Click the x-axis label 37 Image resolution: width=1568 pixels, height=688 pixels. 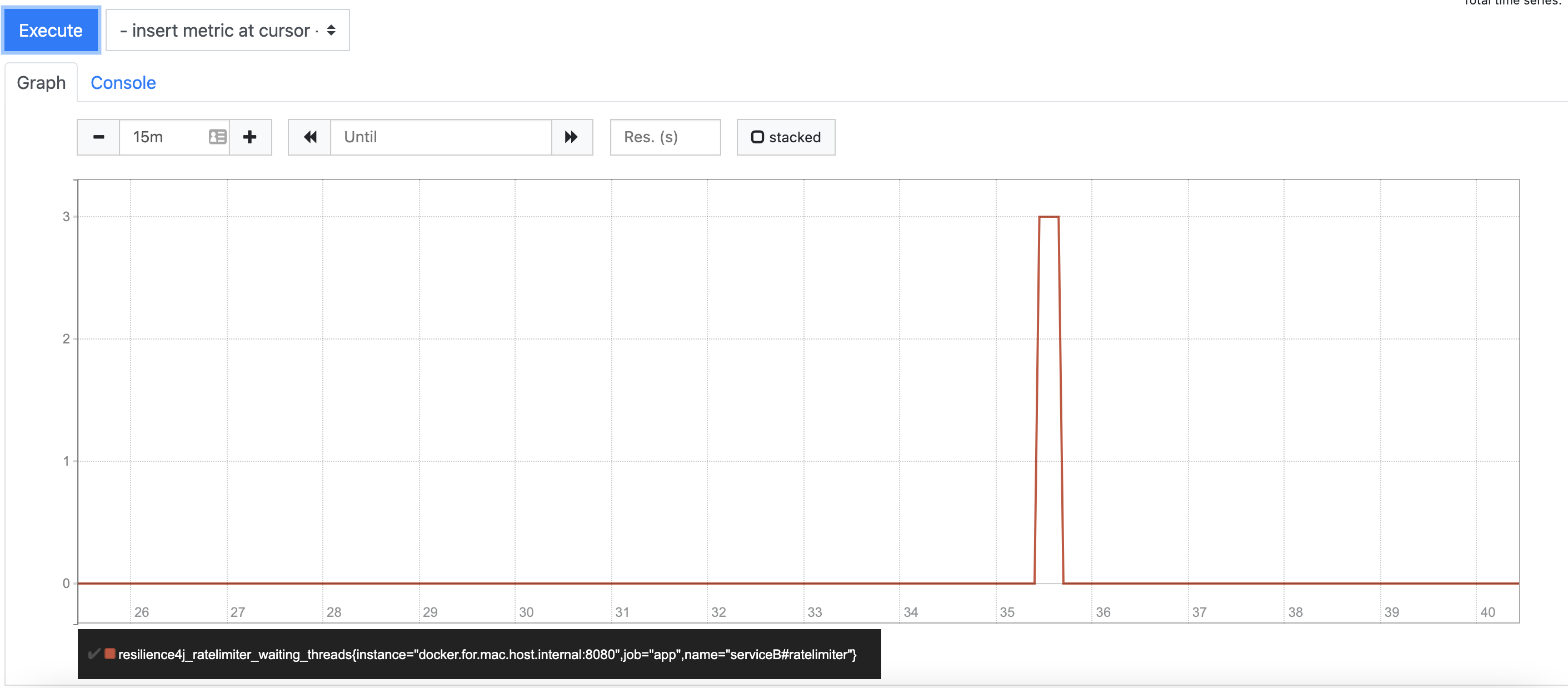coord(1200,612)
